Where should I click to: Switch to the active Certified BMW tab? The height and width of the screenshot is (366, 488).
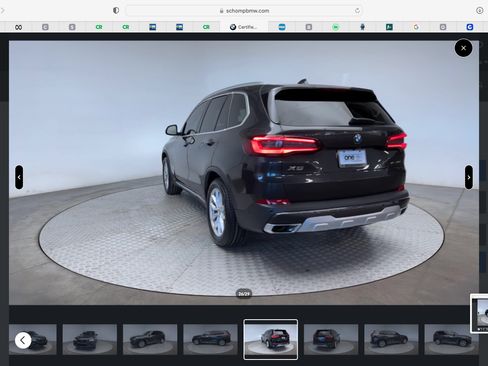tap(244, 27)
